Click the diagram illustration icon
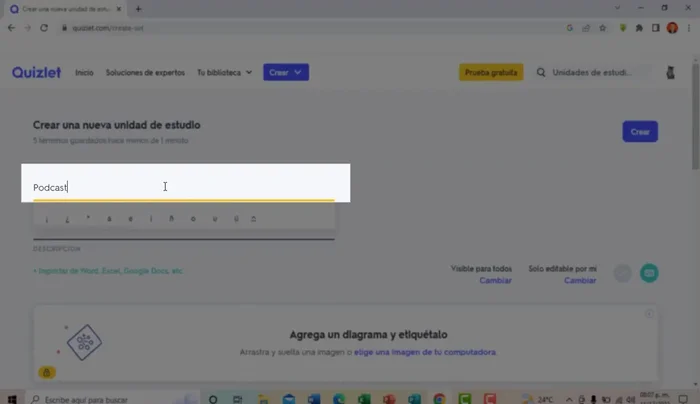The image size is (700, 404). pos(84,342)
